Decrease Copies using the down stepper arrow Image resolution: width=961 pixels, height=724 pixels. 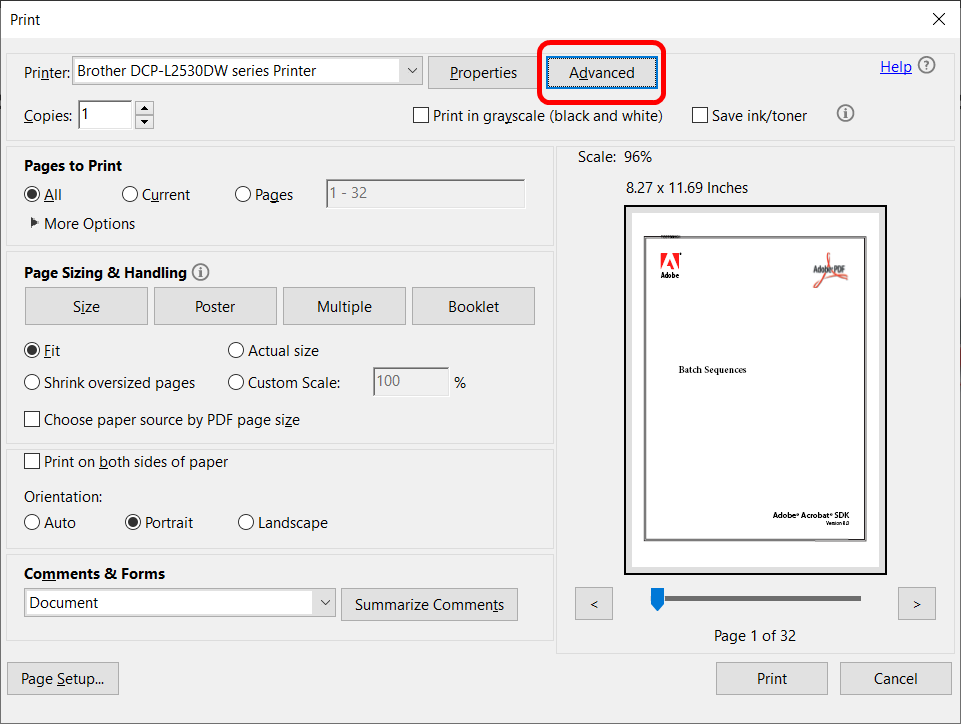click(144, 121)
